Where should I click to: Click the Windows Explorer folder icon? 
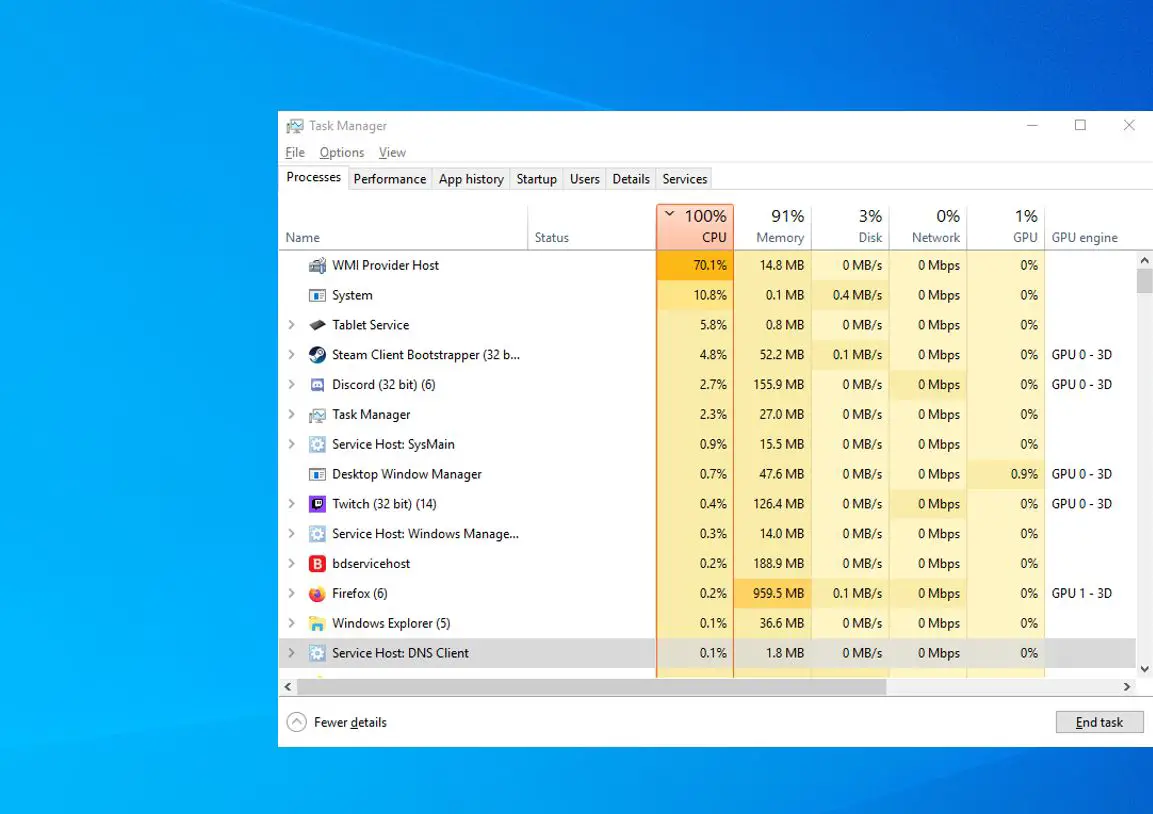[x=317, y=624]
